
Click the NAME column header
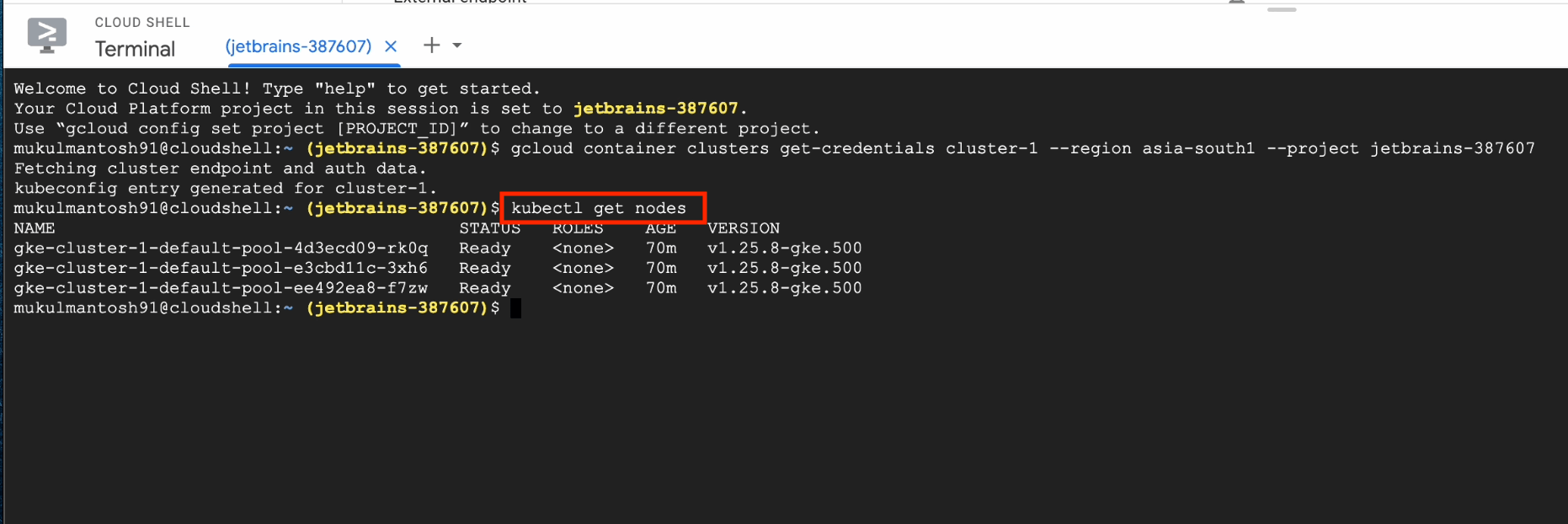(x=35, y=228)
